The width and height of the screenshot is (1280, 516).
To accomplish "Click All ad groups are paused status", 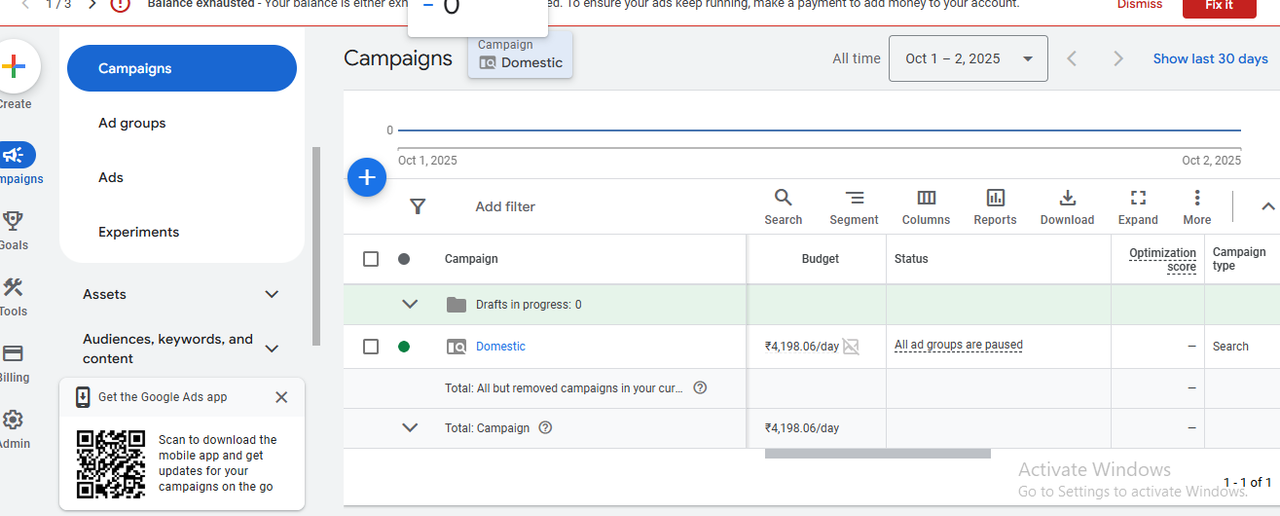I will (x=959, y=345).
